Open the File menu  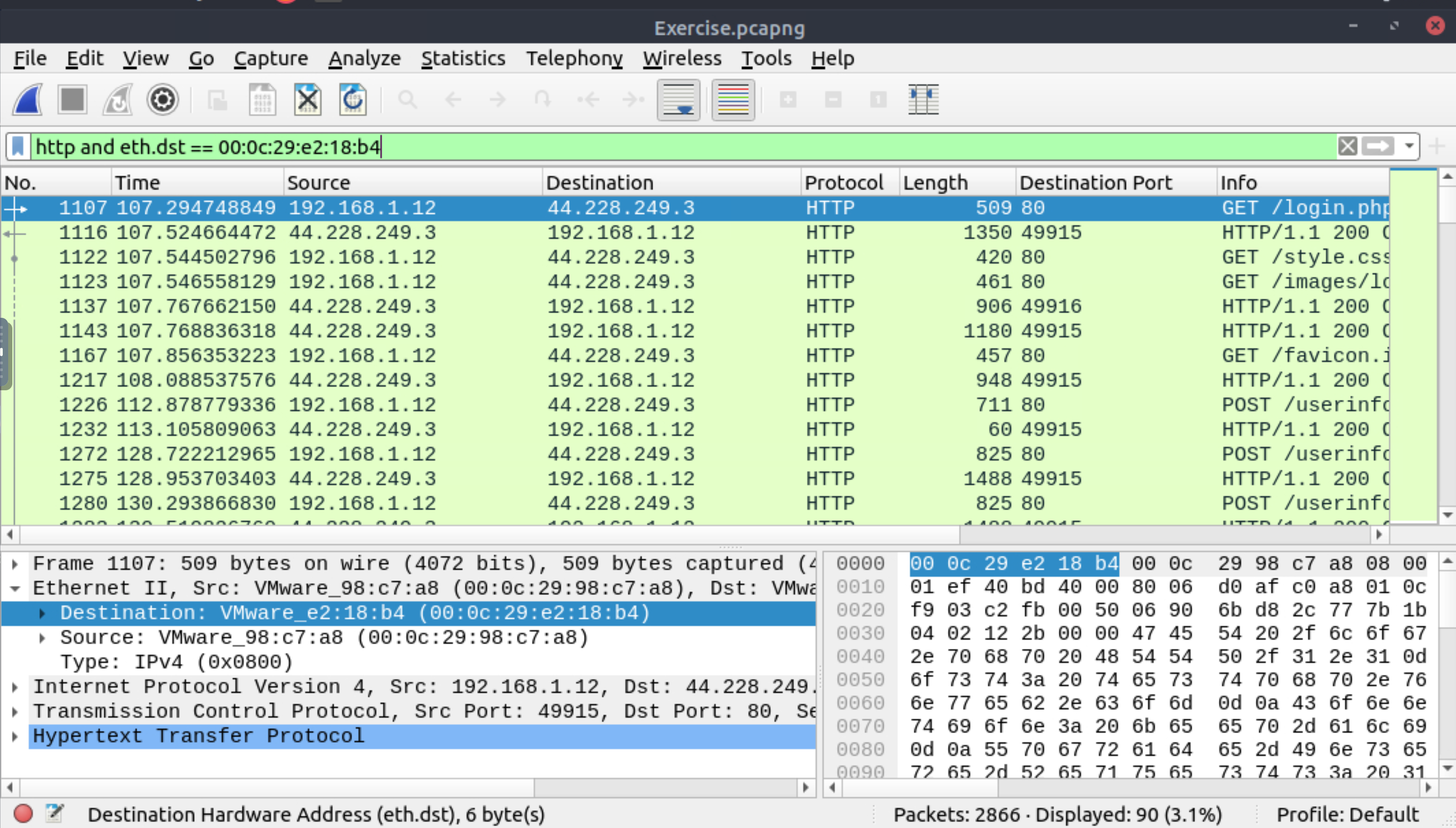coord(30,58)
